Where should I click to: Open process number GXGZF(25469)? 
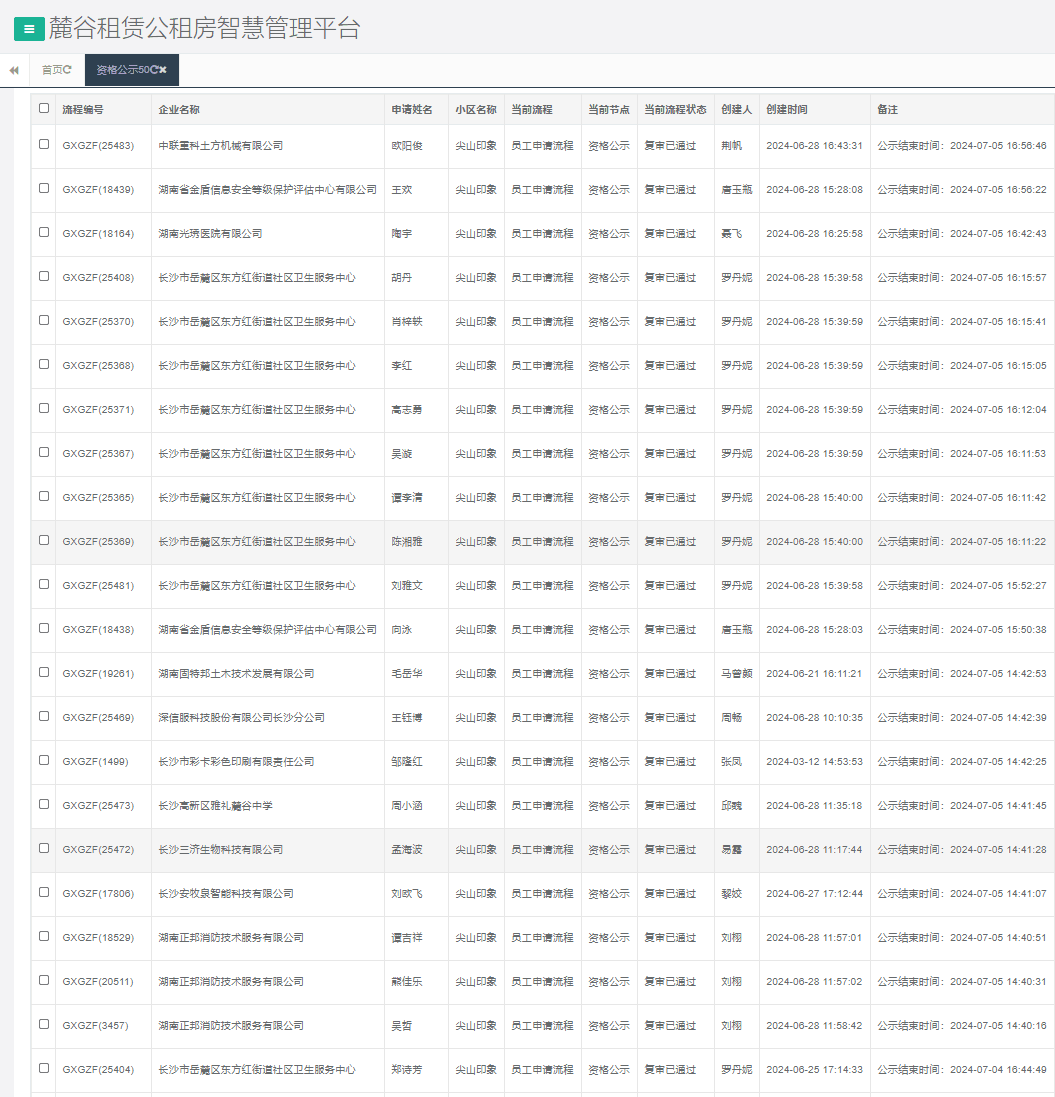tap(97, 717)
